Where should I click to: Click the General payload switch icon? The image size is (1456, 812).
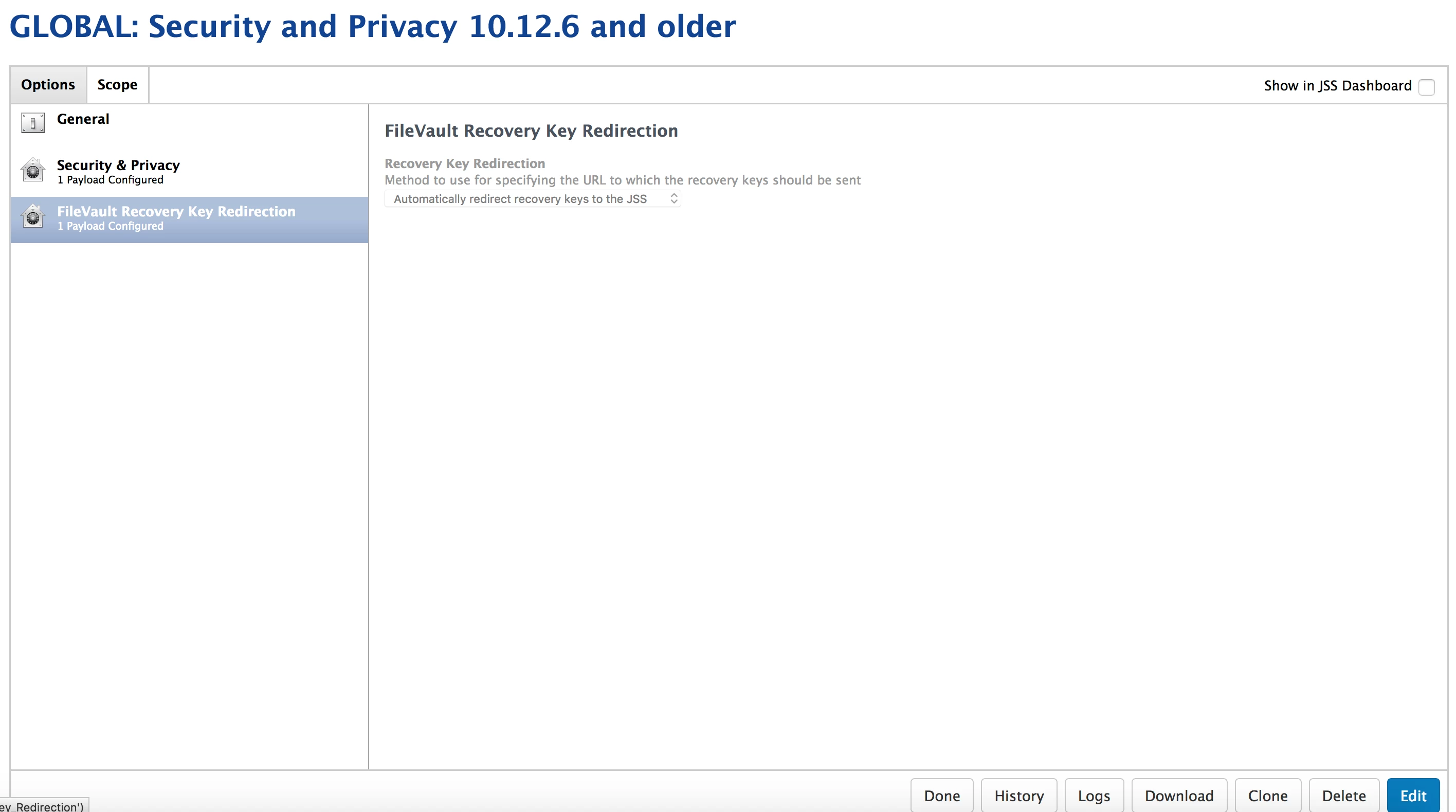pos(33,122)
